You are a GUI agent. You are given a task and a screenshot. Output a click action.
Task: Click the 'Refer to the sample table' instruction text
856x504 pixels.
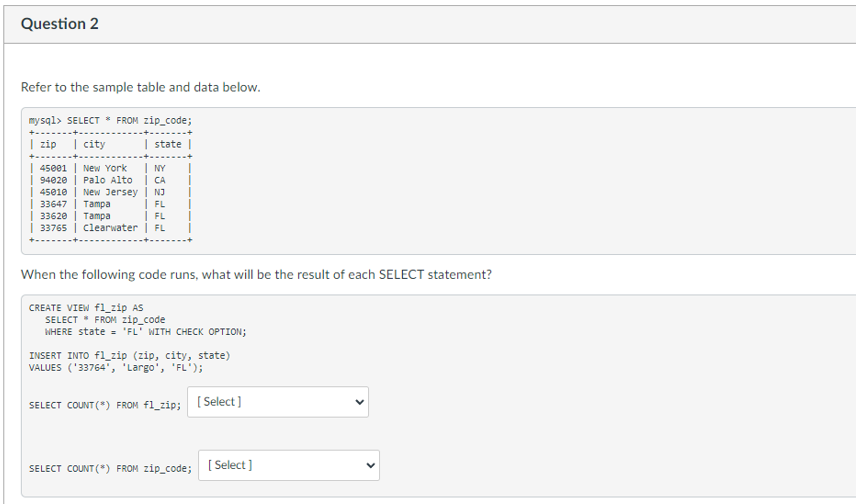(140, 87)
